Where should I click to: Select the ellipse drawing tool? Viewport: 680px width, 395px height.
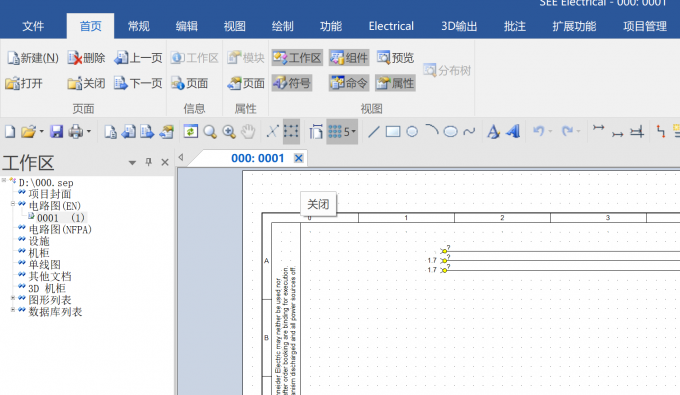pyautogui.click(x=451, y=131)
